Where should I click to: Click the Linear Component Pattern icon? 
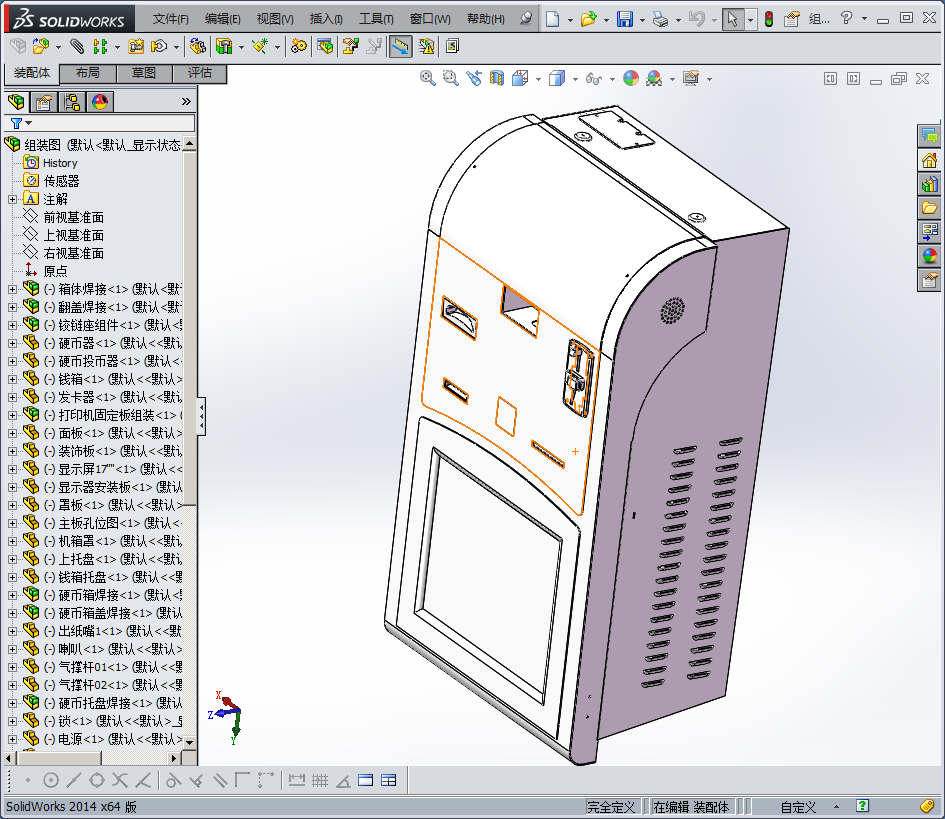point(100,46)
